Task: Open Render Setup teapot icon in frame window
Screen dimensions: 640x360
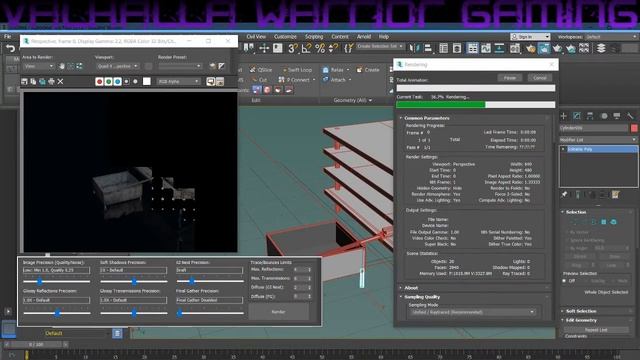Action: (x=212, y=66)
